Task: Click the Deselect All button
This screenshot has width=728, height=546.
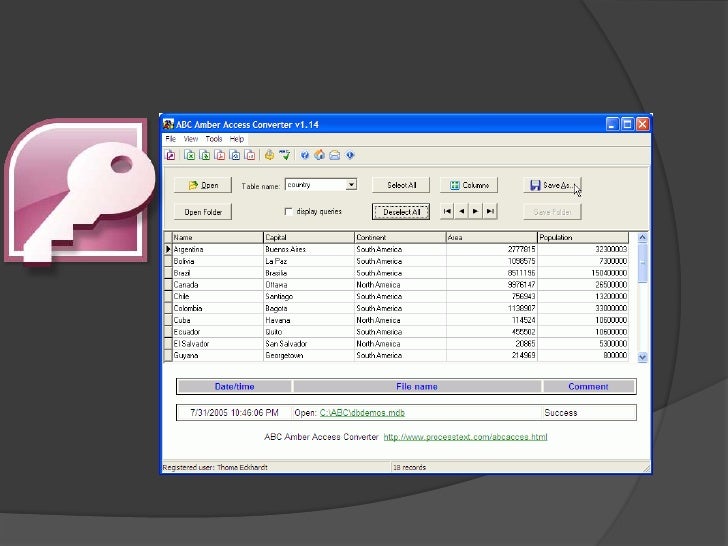Action: tap(401, 212)
